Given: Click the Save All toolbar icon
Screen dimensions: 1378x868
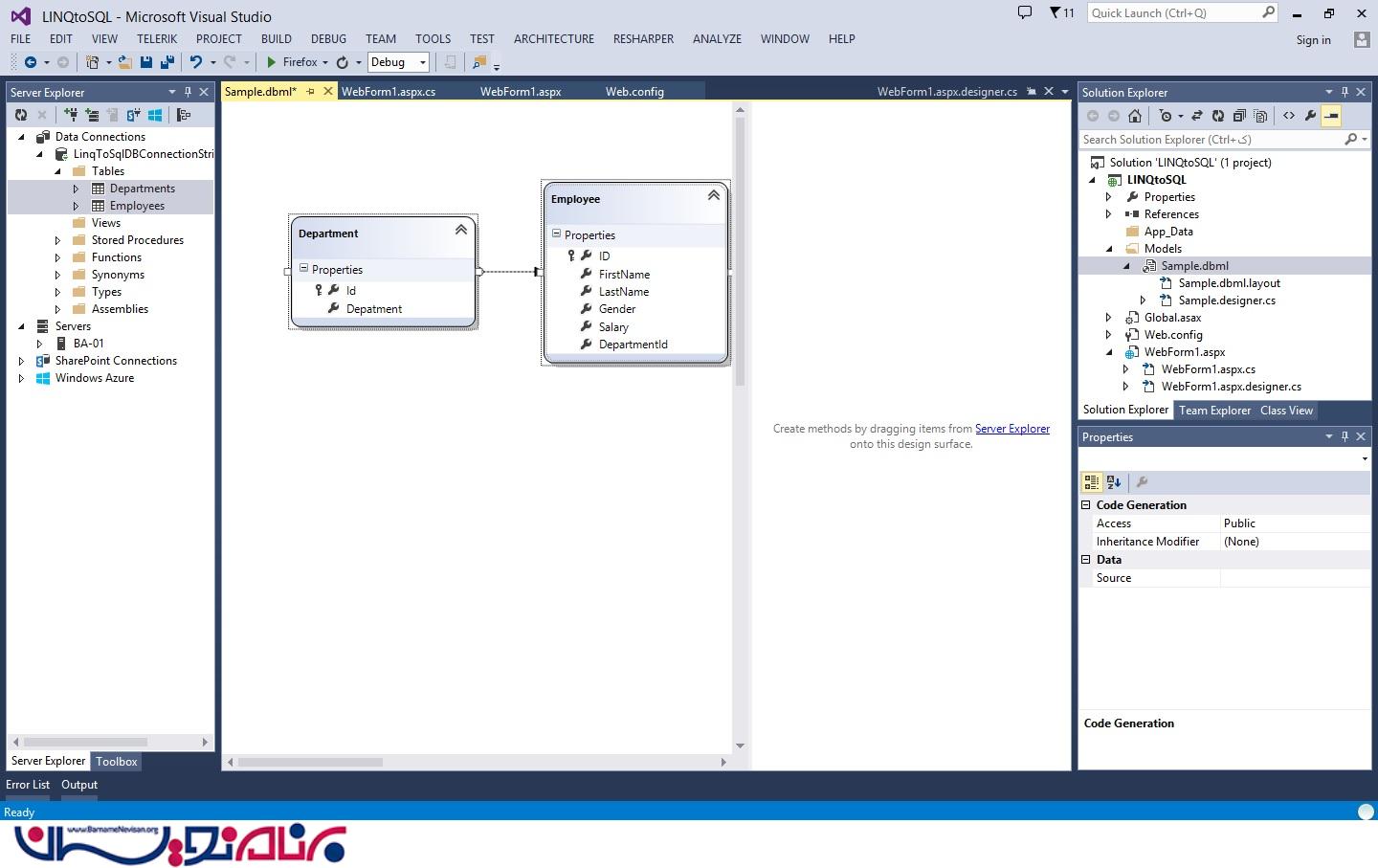Looking at the screenshot, I should (x=167, y=62).
